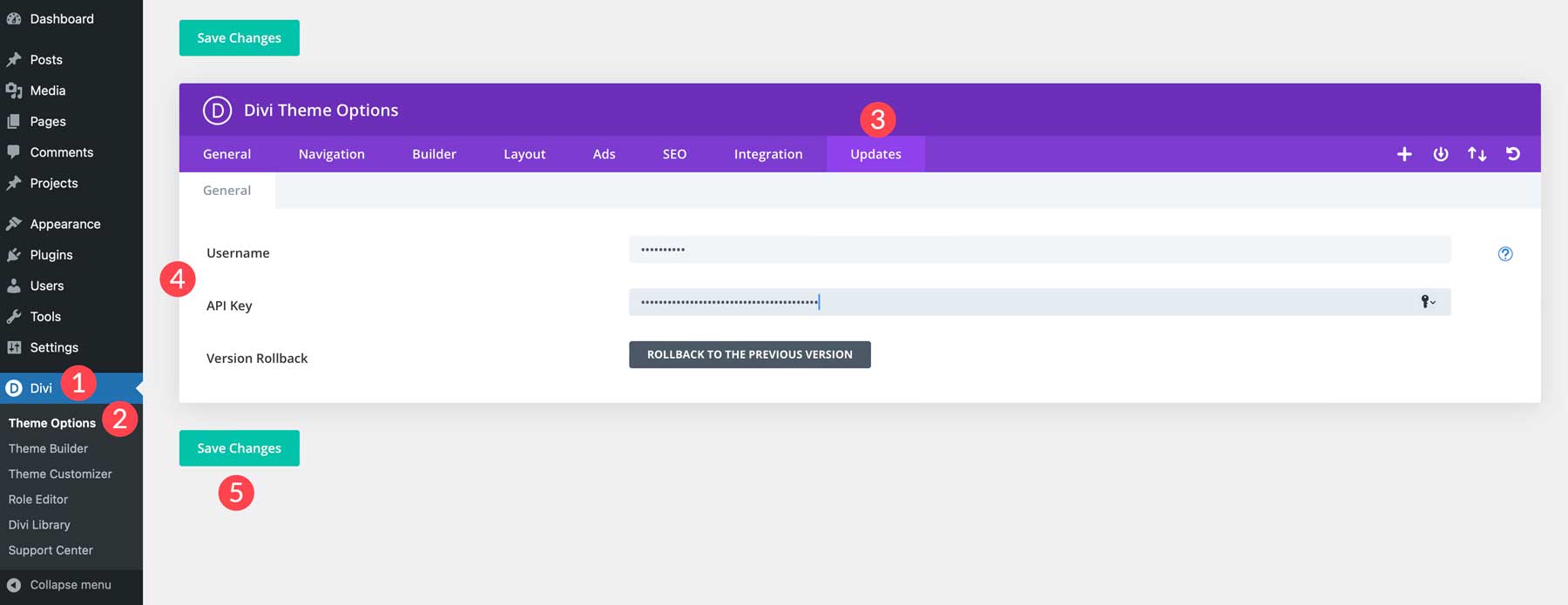Click the Posts pin icon in the sidebar
This screenshot has height=605, width=1568.
14,59
